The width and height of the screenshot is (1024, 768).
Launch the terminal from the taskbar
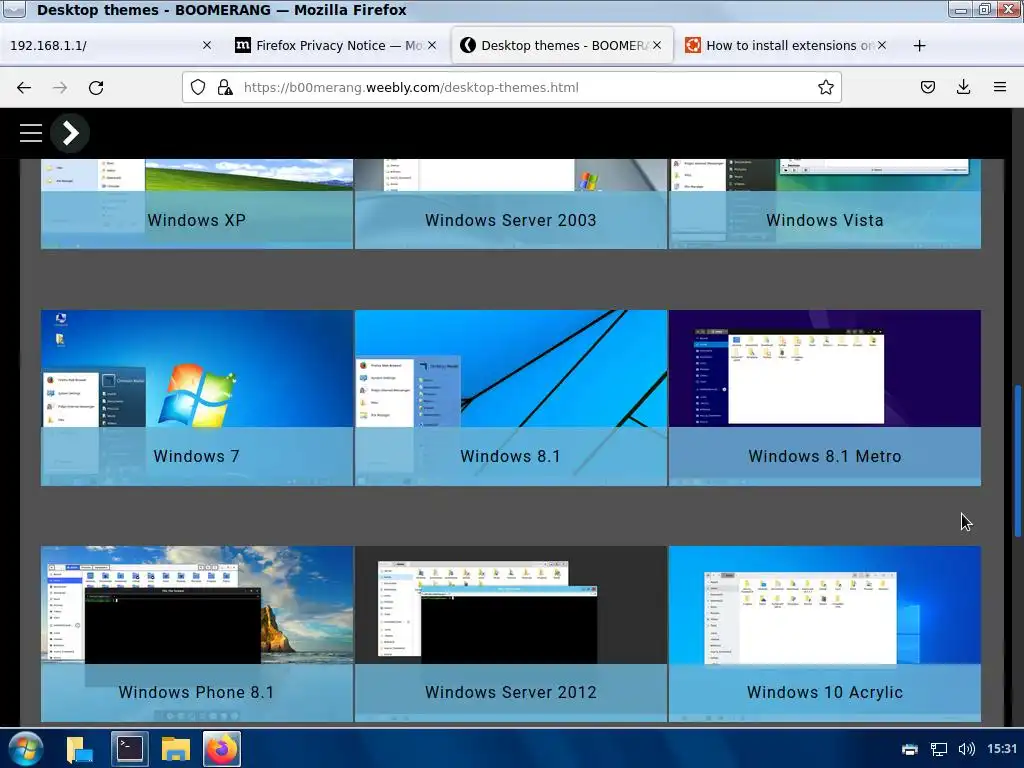[x=130, y=749]
